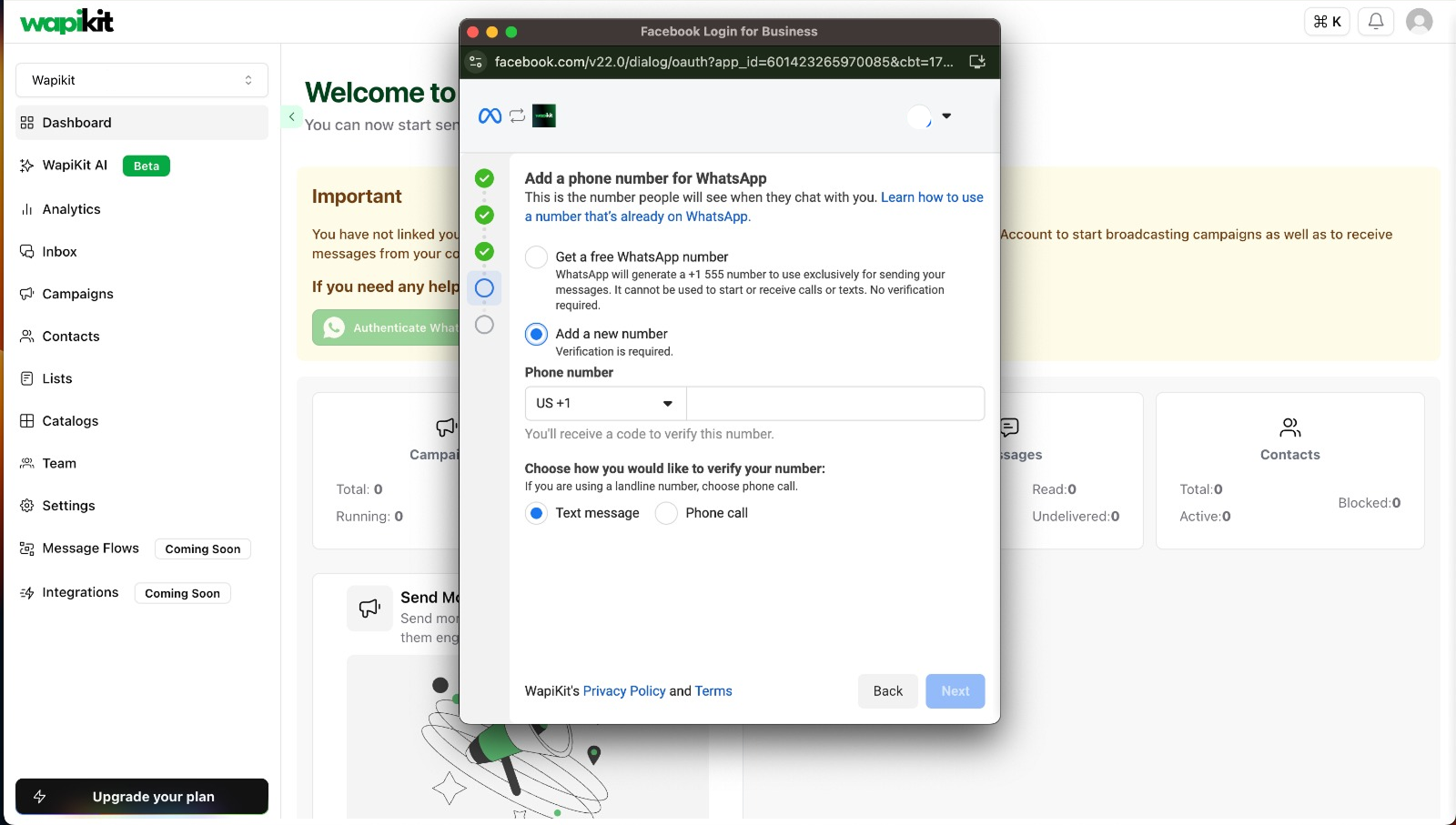Open the user profile avatar
The height and width of the screenshot is (825, 1456).
(1419, 21)
